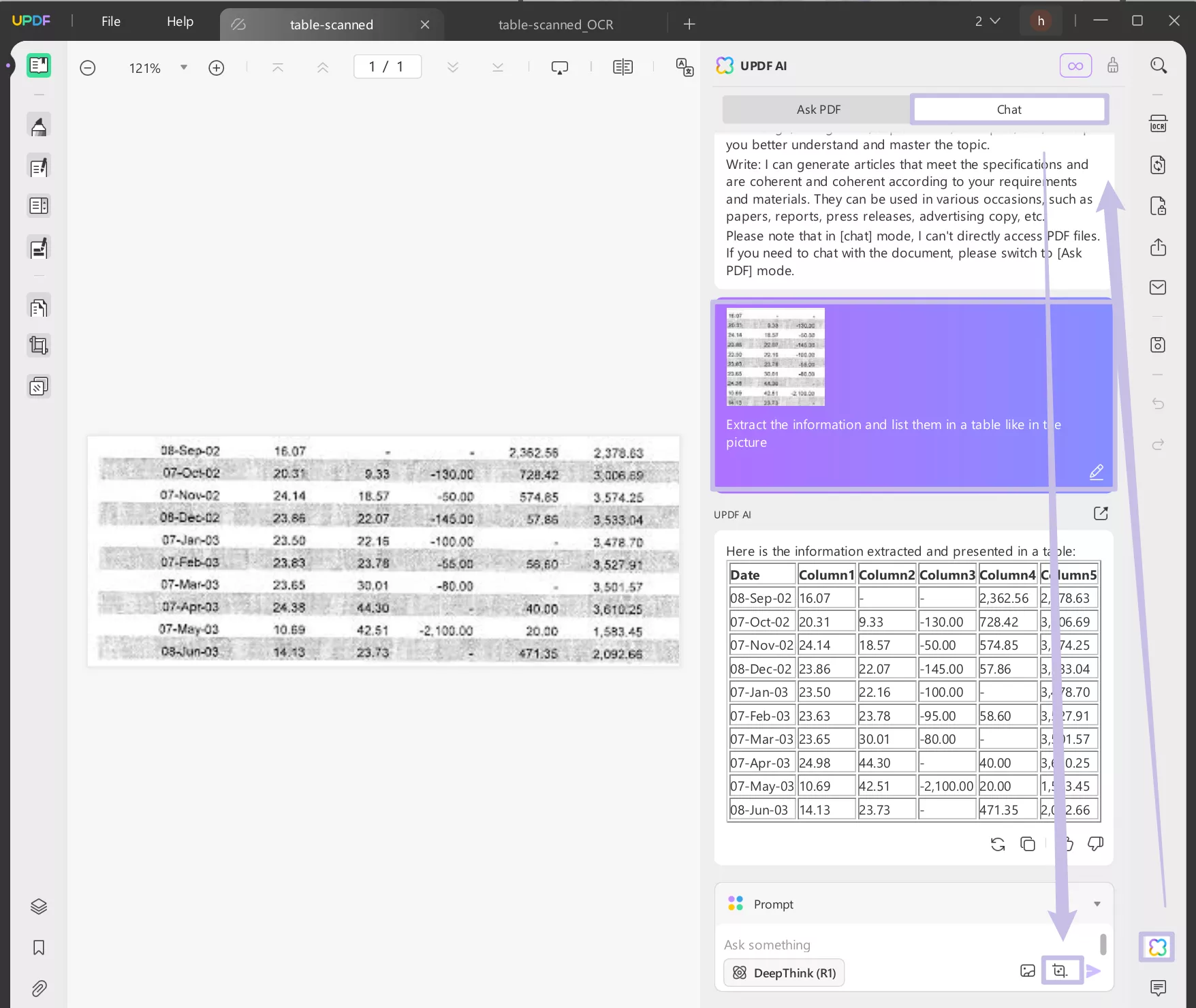Send the chat message
Image resolution: width=1196 pixels, height=1008 pixels.
(1094, 971)
